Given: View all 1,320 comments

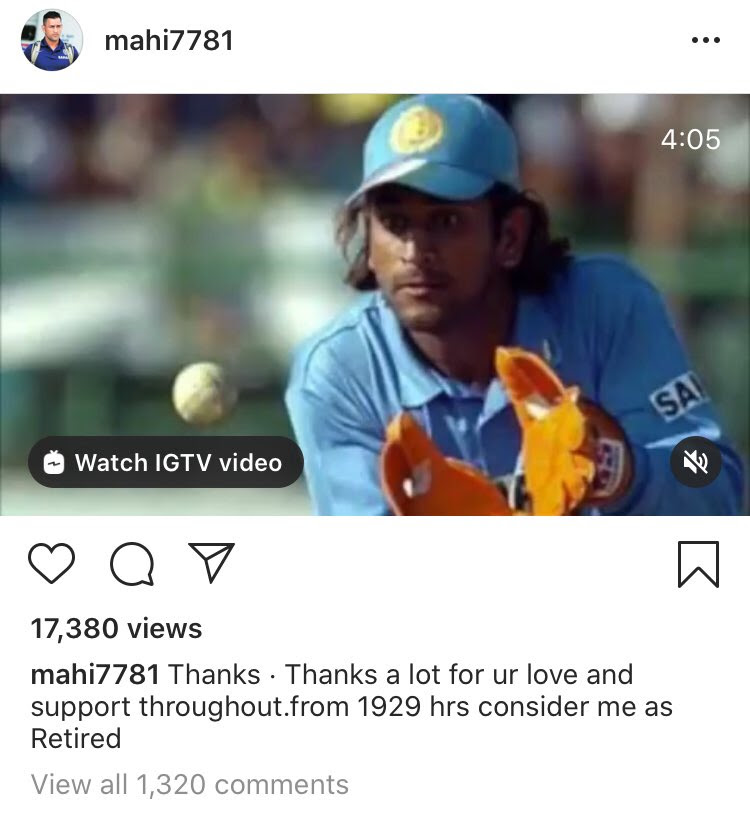Looking at the screenshot, I should point(189,784).
